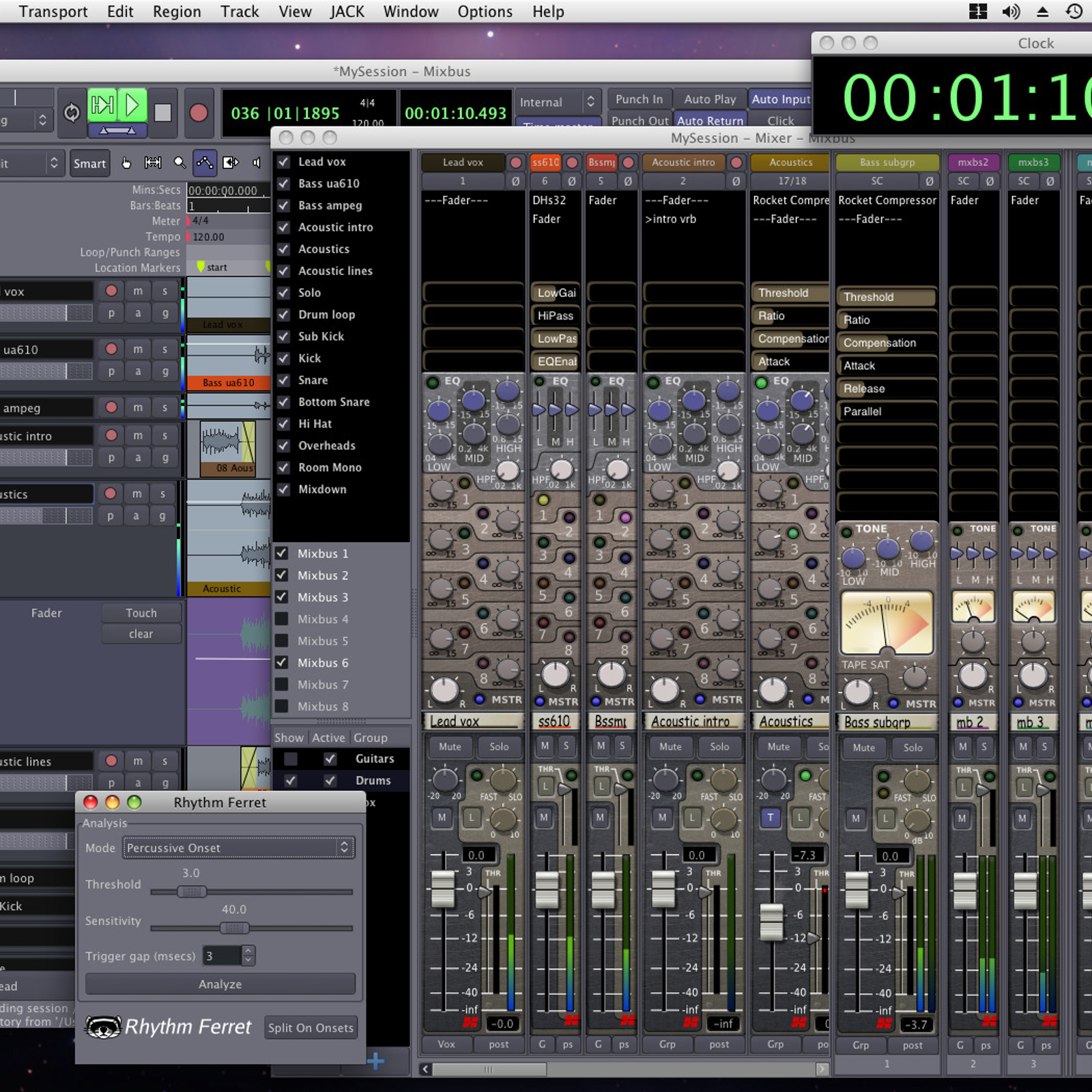Screen dimensions: 1092x1092
Task: Click the Split On Onsets button
Action: pyautogui.click(x=311, y=1028)
